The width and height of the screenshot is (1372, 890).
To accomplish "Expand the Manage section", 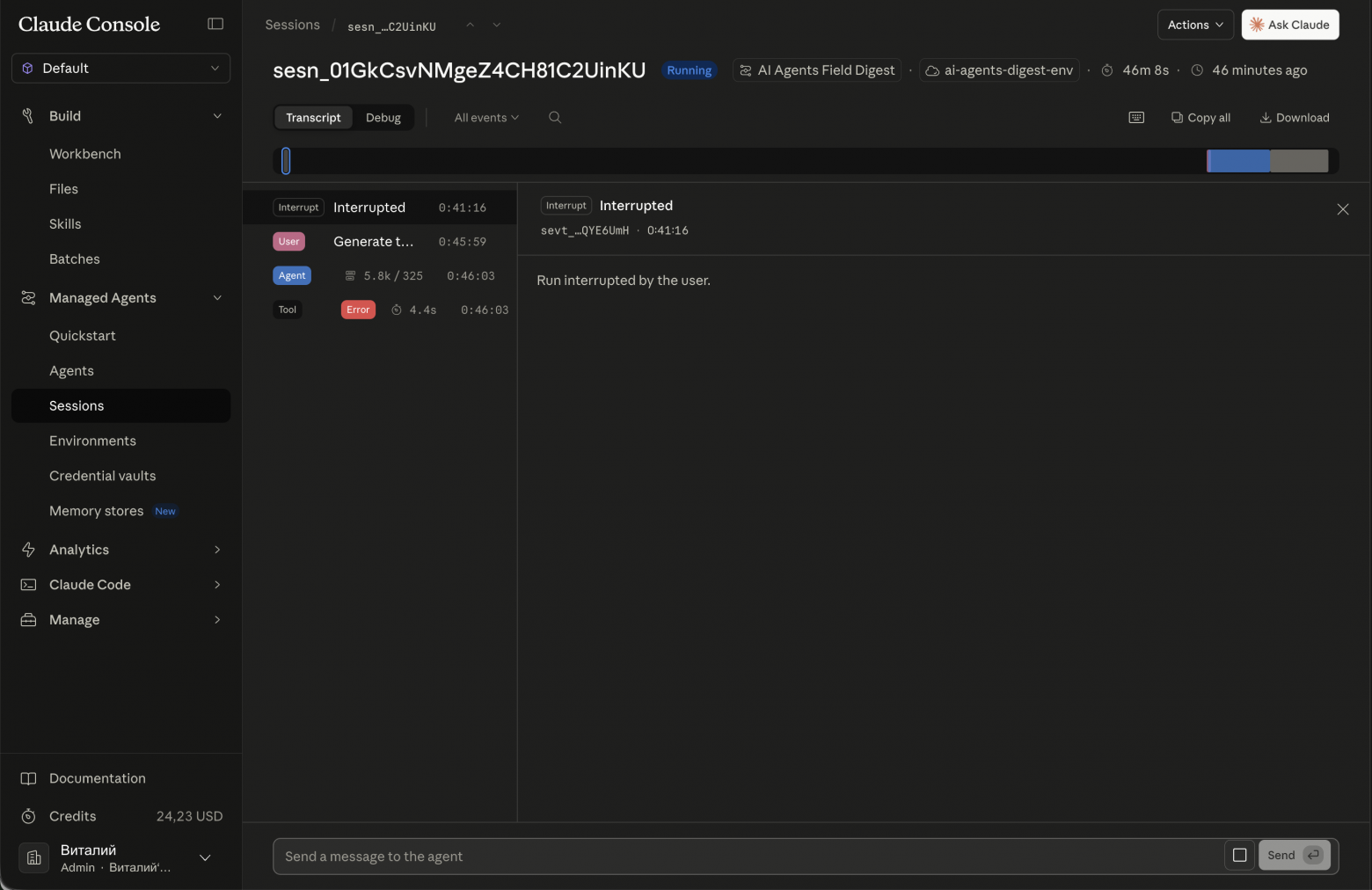I will click(217, 620).
